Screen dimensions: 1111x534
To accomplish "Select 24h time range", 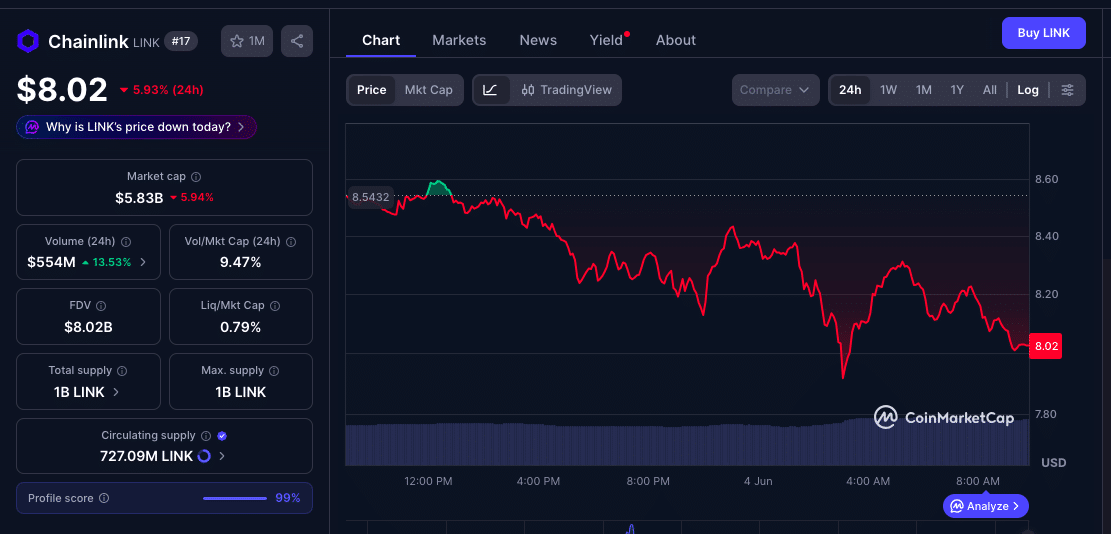I will (850, 90).
